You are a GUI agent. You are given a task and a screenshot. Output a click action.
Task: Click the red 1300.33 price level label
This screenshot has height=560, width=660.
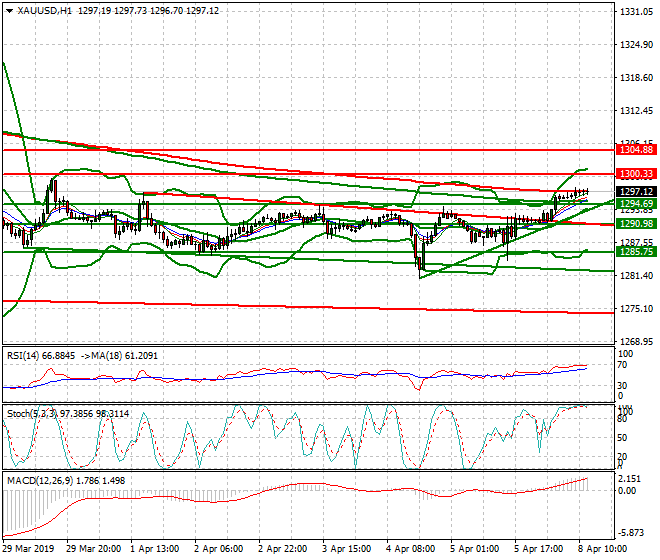[636, 173]
